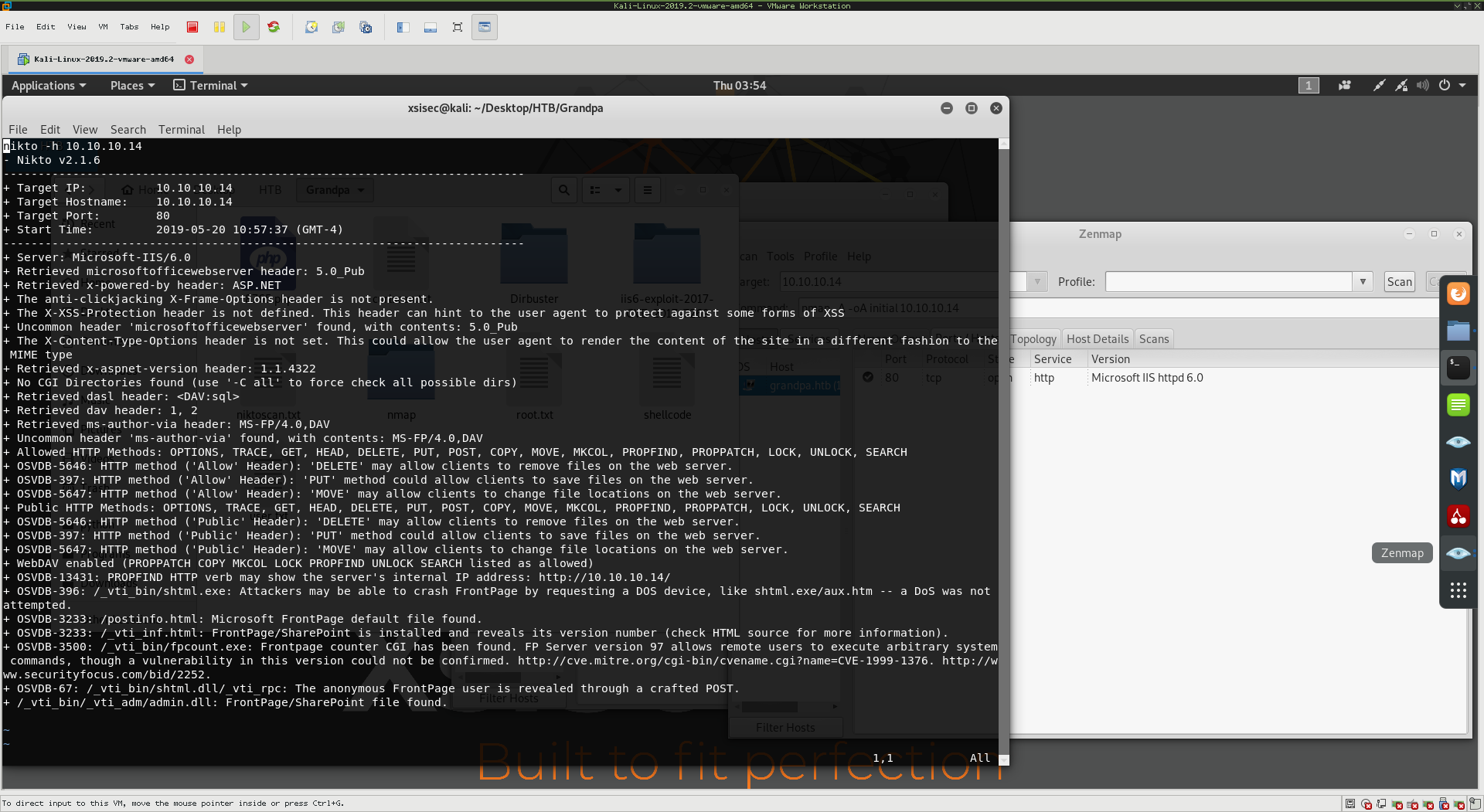Screen dimensions: 1484x812
Task: Toggle the VMware thumbnail bar
Action: 431,27
